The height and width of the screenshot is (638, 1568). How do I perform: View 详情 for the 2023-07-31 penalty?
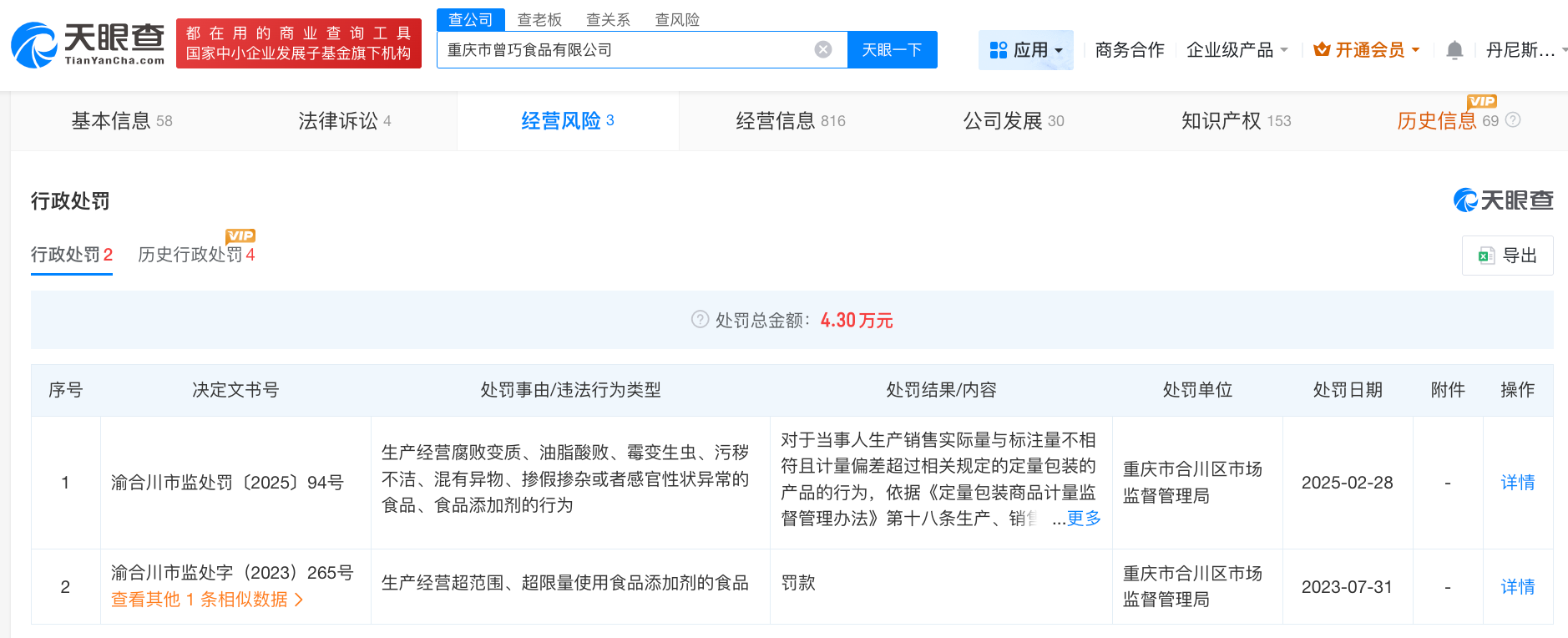click(1518, 587)
